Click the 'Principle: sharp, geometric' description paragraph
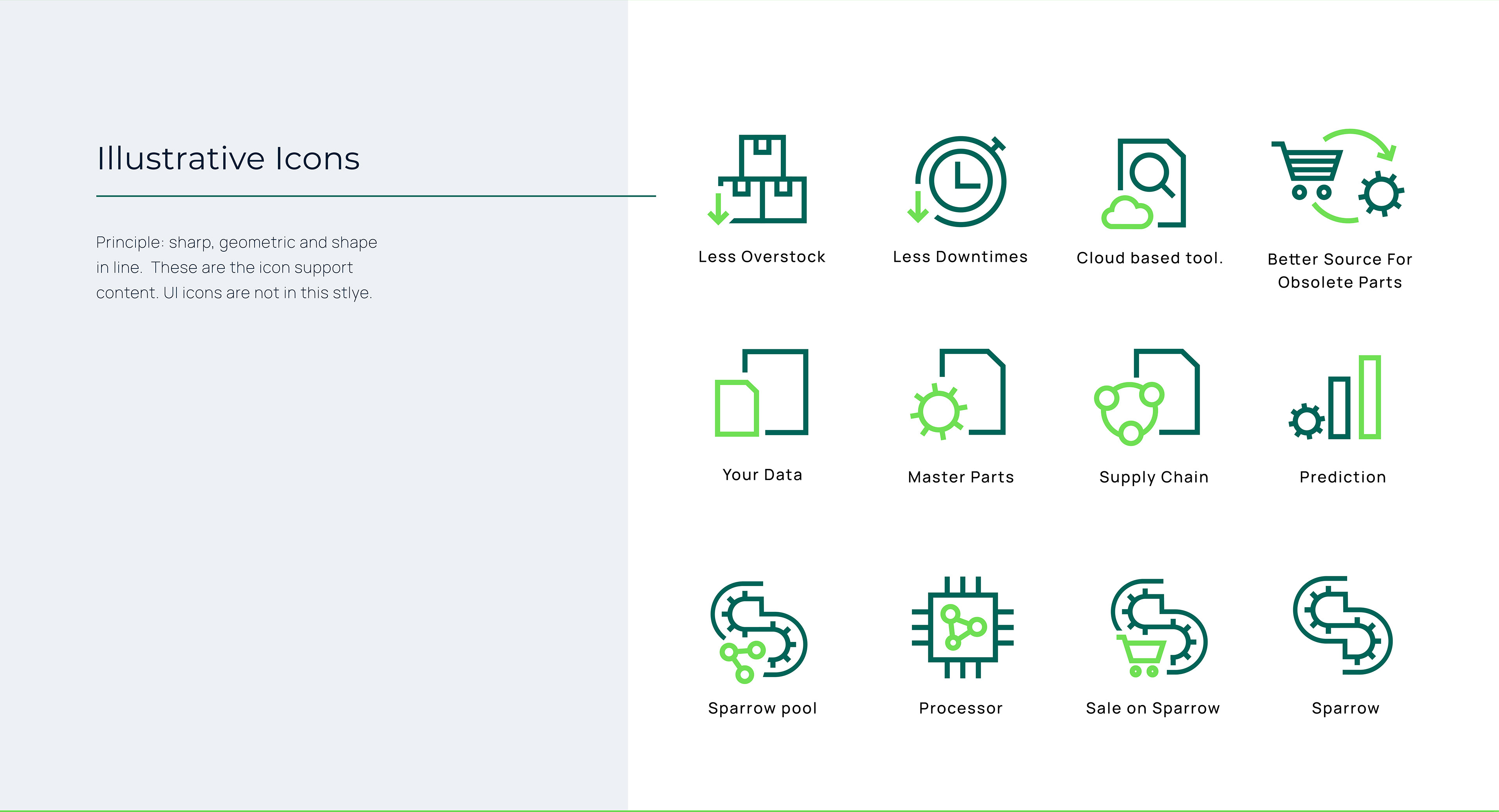Viewport: 1499px width, 812px height. pos(236,267)
